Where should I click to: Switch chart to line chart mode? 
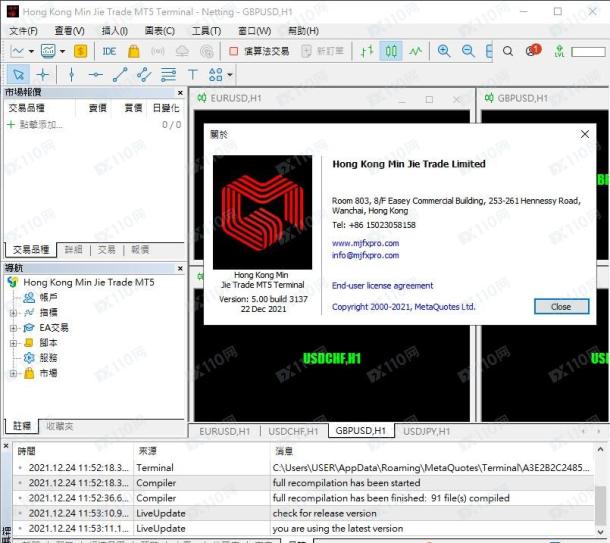coord(415,51)
